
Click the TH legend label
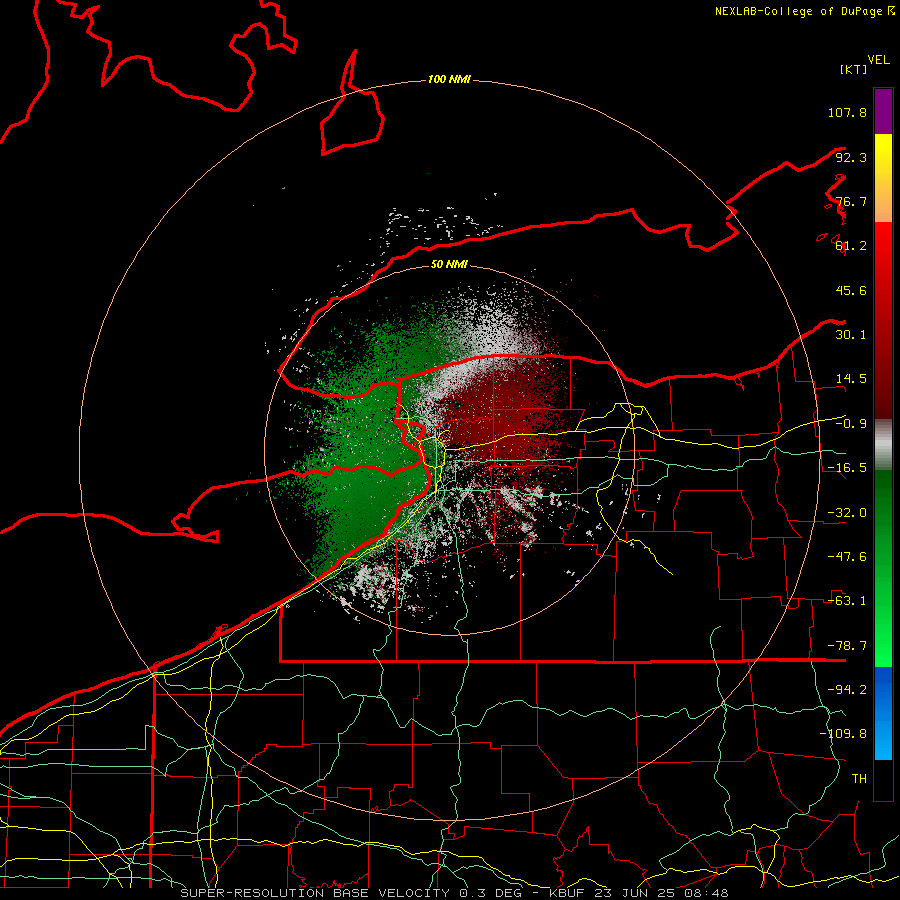pos(859,779)
